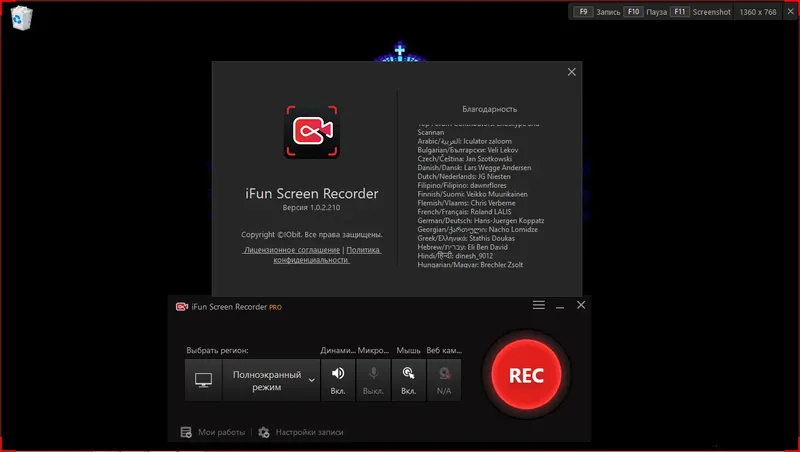Open the Лицензионное соглашение link
Screen dimensions: 800x452
[x=291, y=250]
